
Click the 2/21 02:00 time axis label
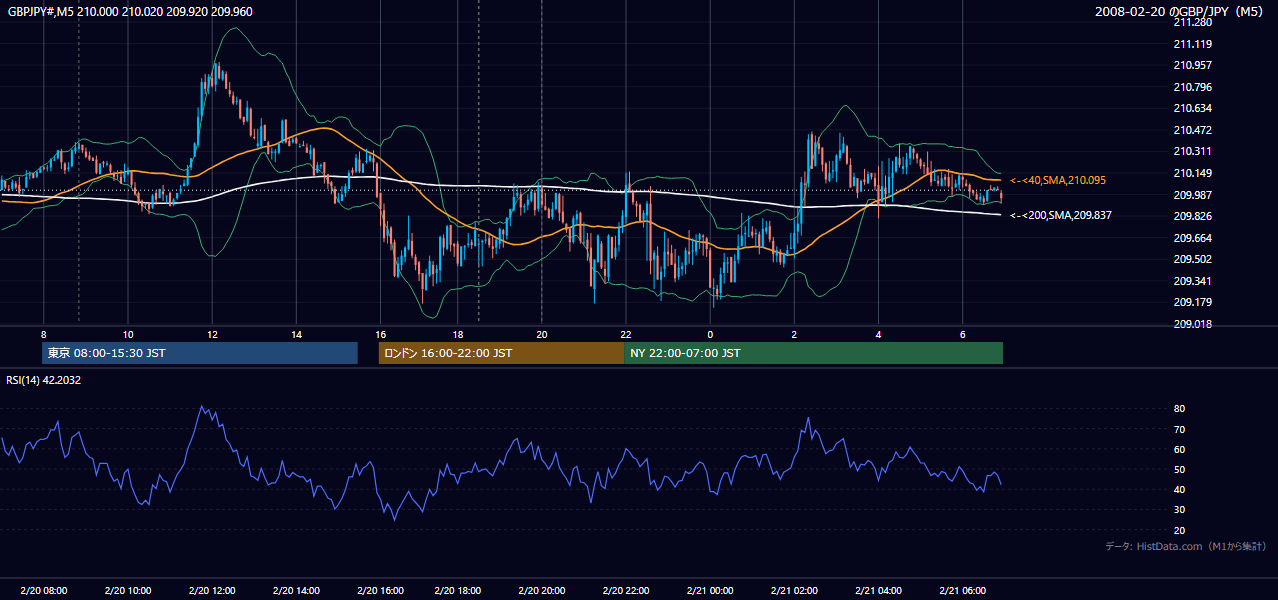(x=794, y=590)
